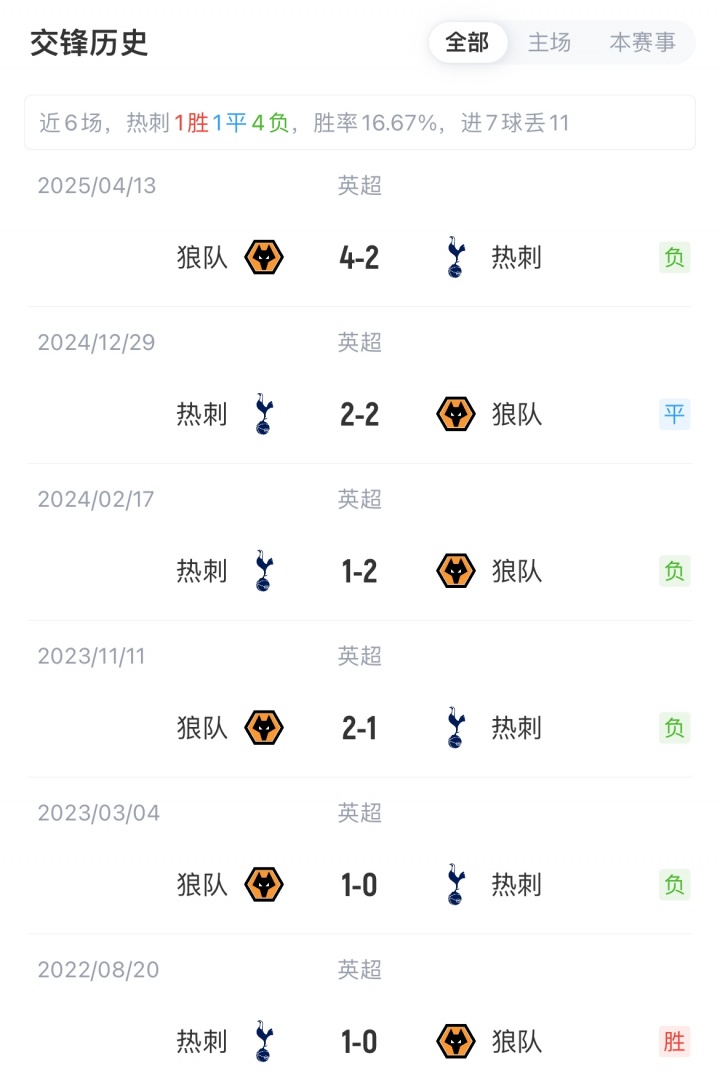Click the blue 平 result badge
The width and height of the screenshot is (720, 1080).
click(674, 414)
